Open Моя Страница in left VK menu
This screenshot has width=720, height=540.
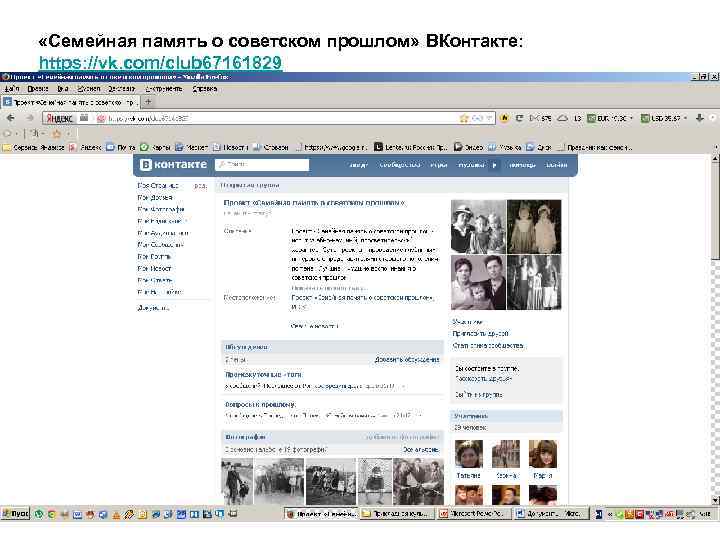158,186
